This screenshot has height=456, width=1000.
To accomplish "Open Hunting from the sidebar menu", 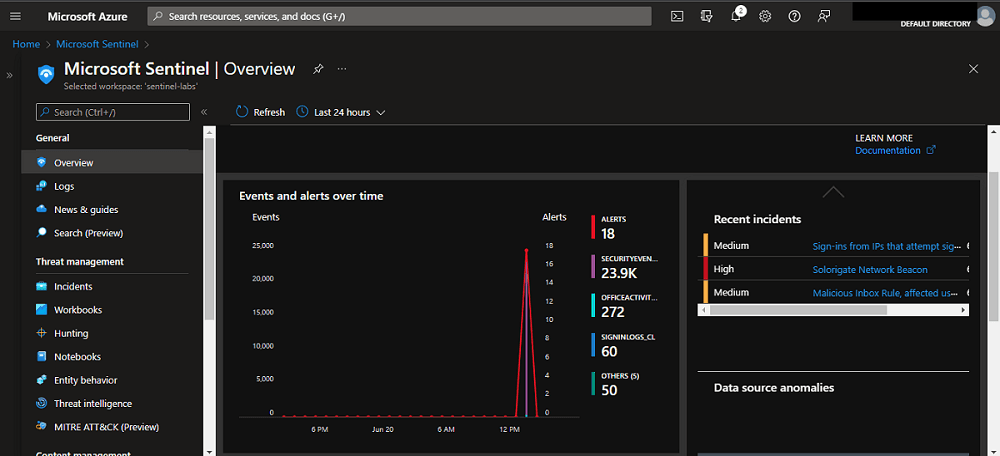I will click(71, 333).
